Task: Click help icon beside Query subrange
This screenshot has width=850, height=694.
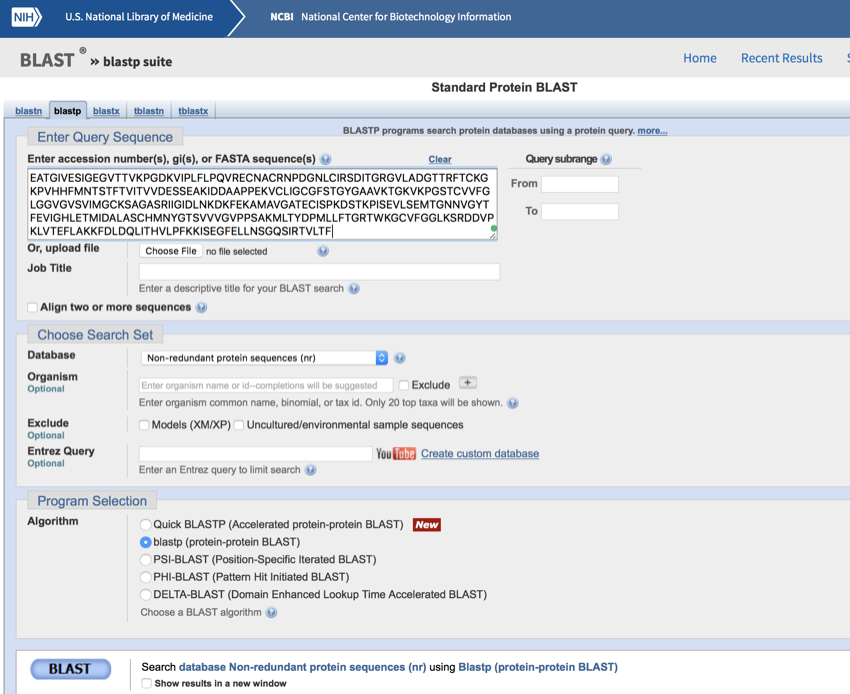Action: pyautogui.click(x=606, y=160)
